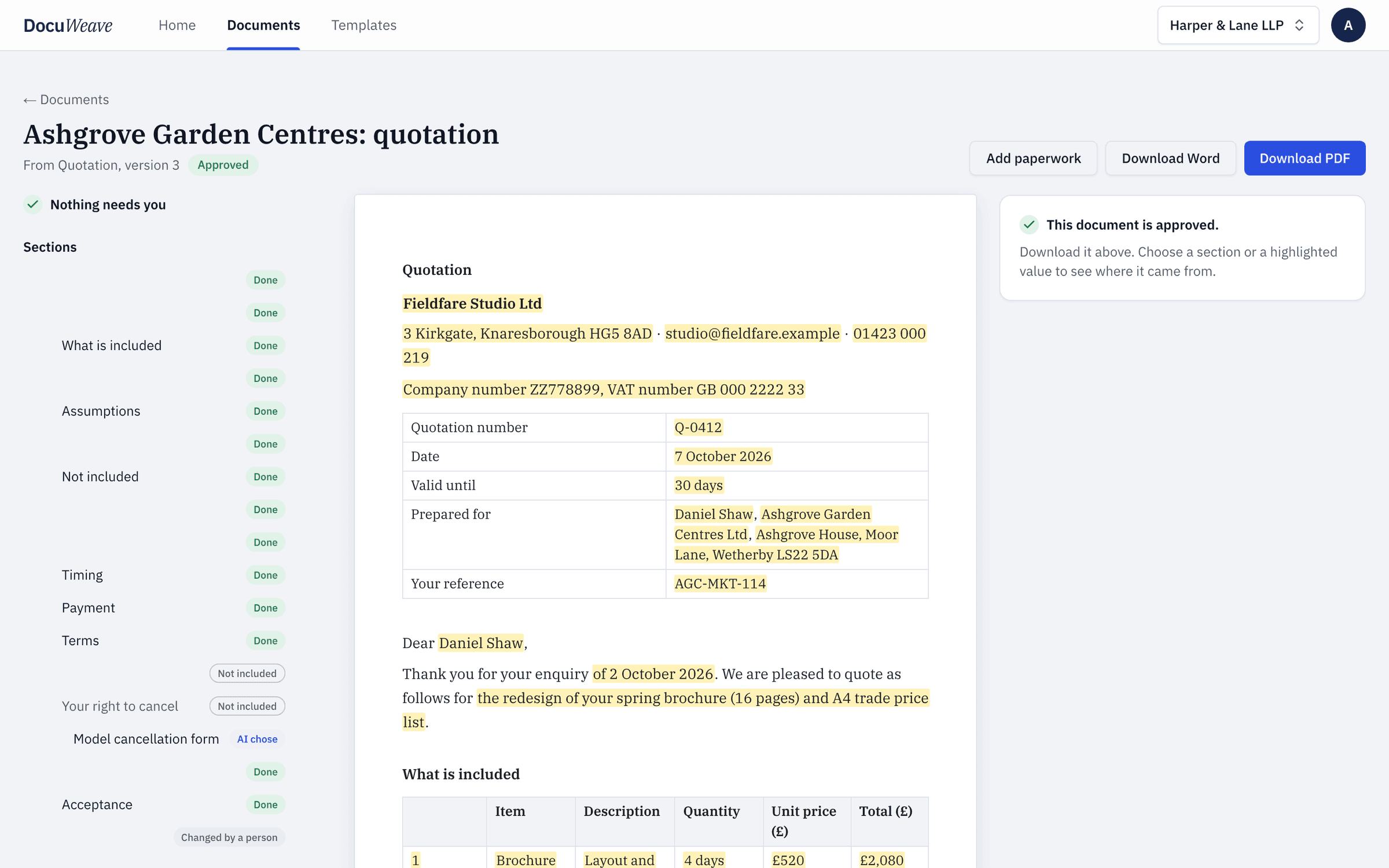Click the highlighted AGC-MKT-114 reference
Viewport: 1389px width, 868px height.
[x=720, y=583]
